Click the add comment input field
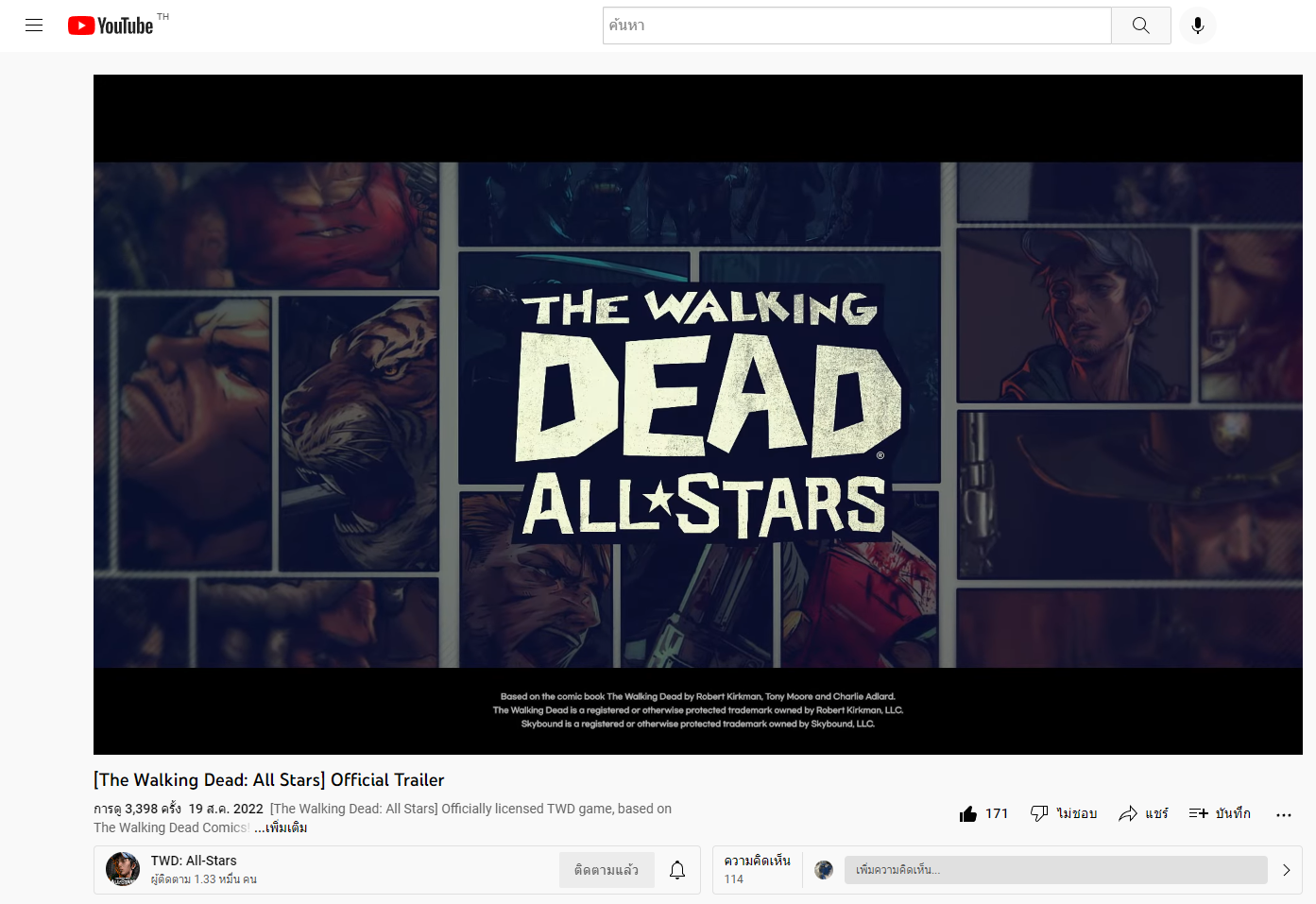The height and width of the screenshot is (904, 1316). (1056, 870)
